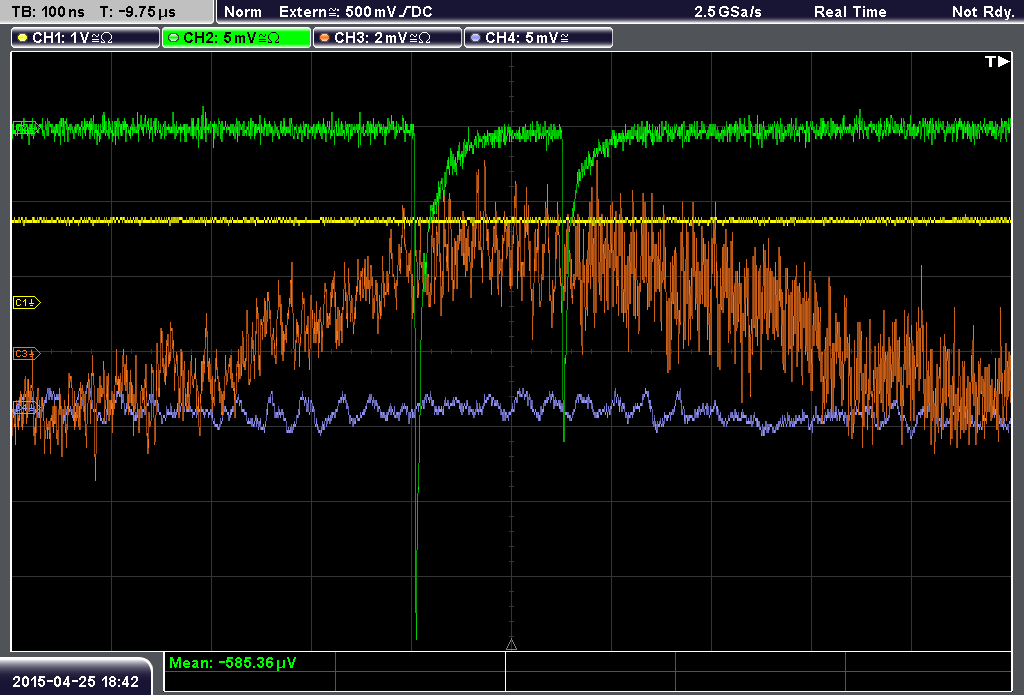Click the 2.5 GSa/s sample rate readout
Viewport: 1024px width, 695px height.
tap(728, 12)
